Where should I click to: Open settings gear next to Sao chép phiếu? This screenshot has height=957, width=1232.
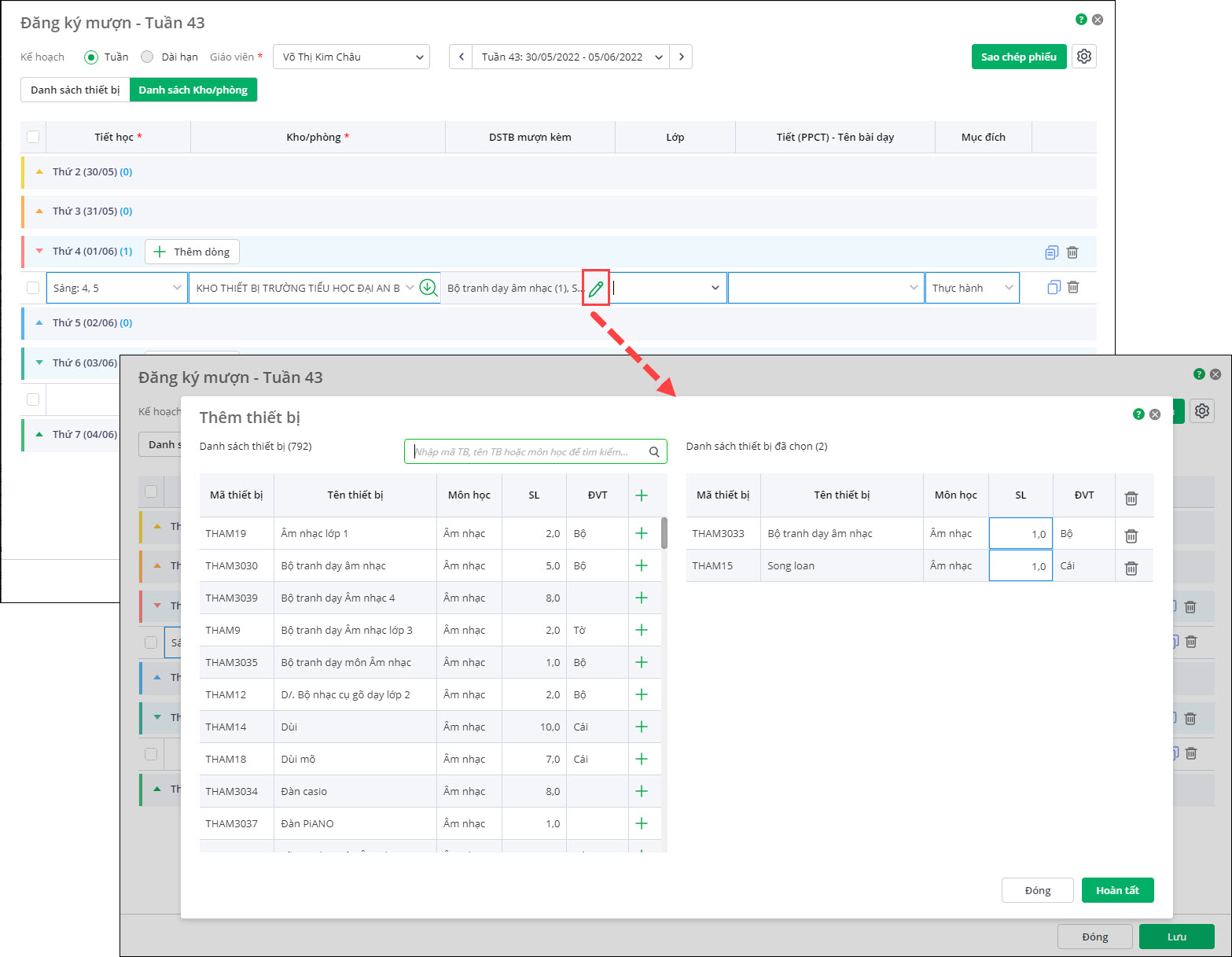[x=1084, y=57]
